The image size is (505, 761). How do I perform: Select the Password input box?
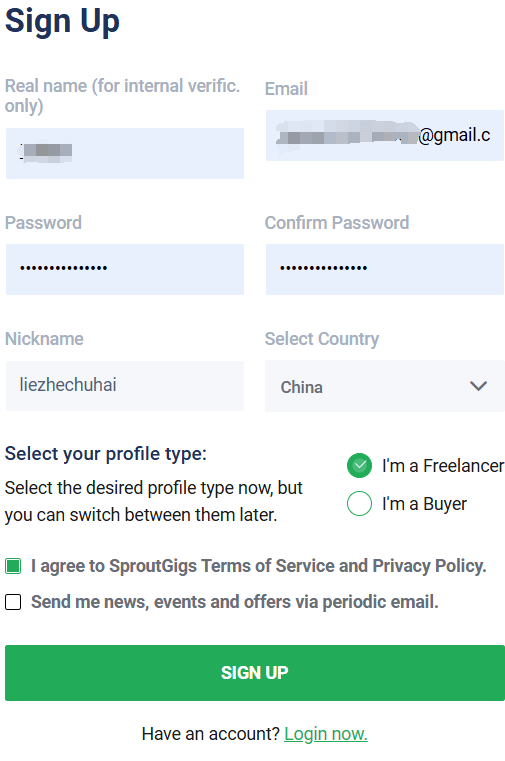(x=125, y=269)
